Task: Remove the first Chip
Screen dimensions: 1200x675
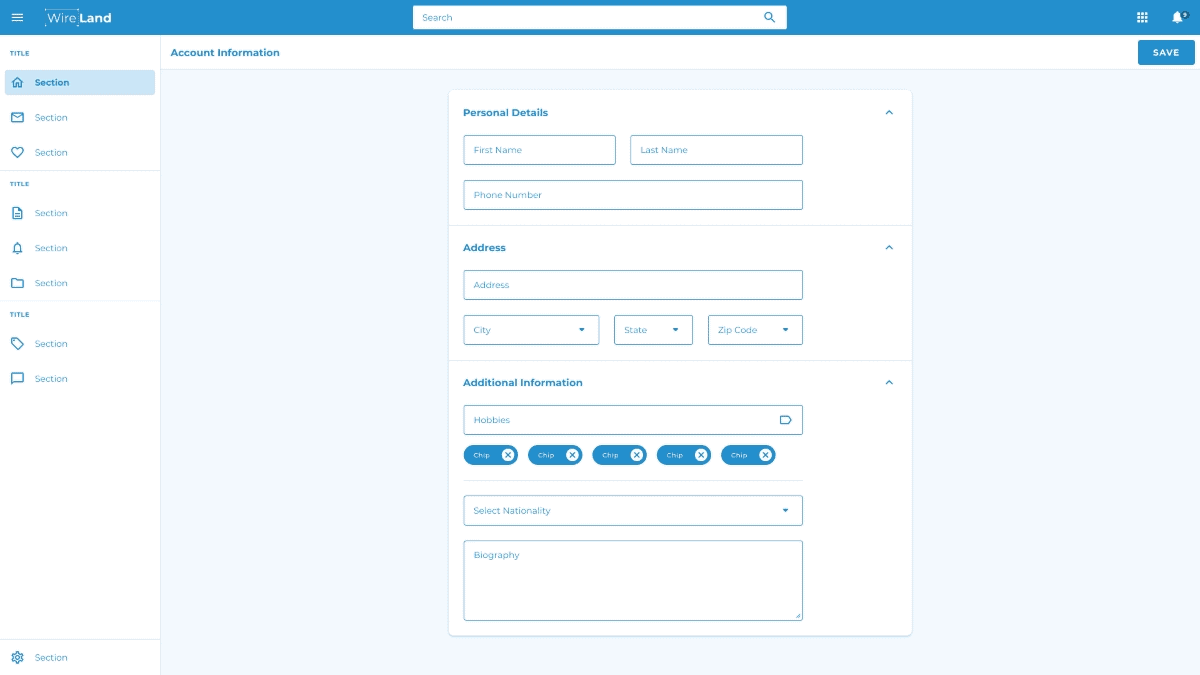Action: point(508,455)
